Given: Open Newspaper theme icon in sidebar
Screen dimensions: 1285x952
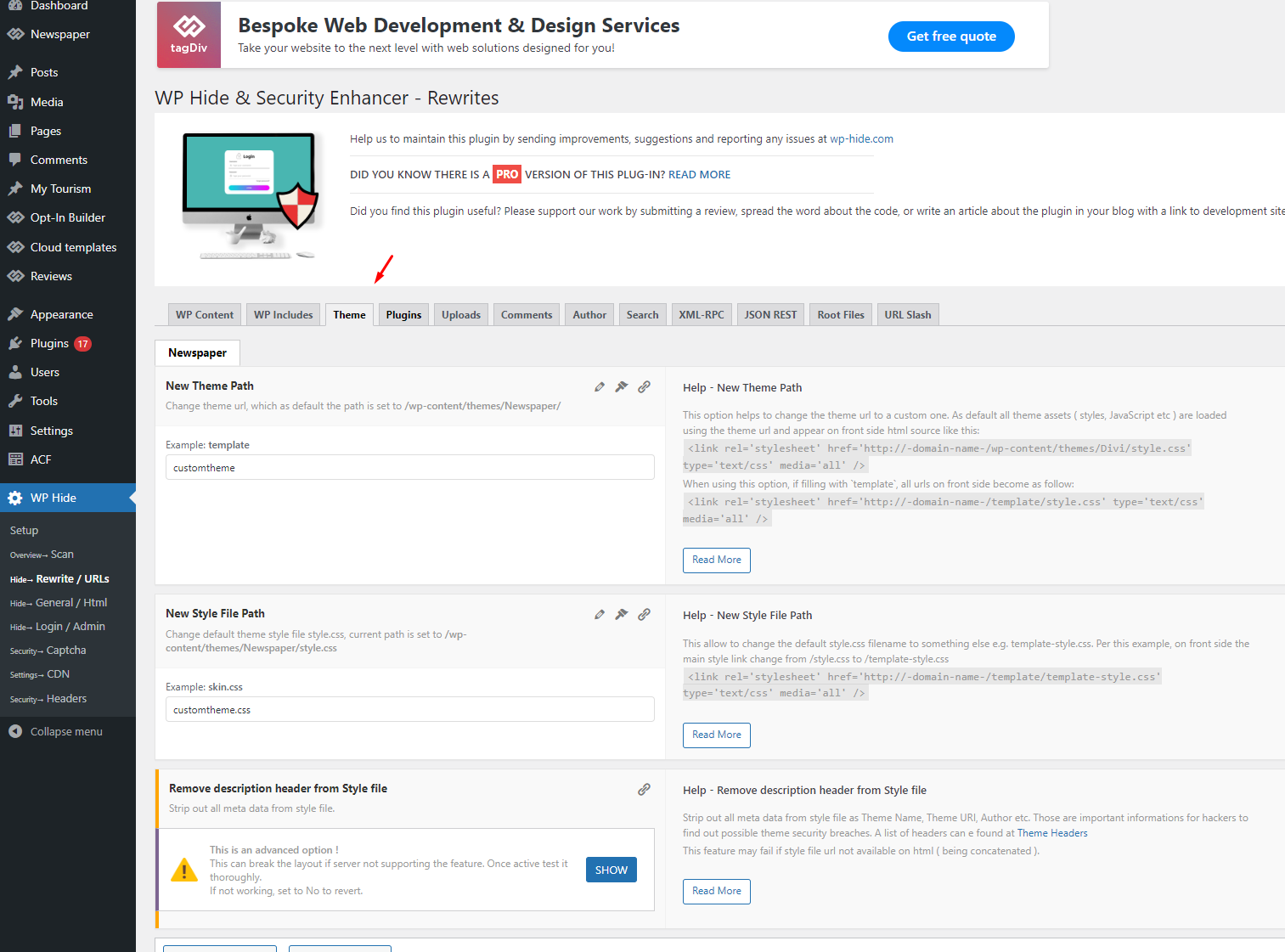Looking at the screenshot, I should click(x=15, y=34).
